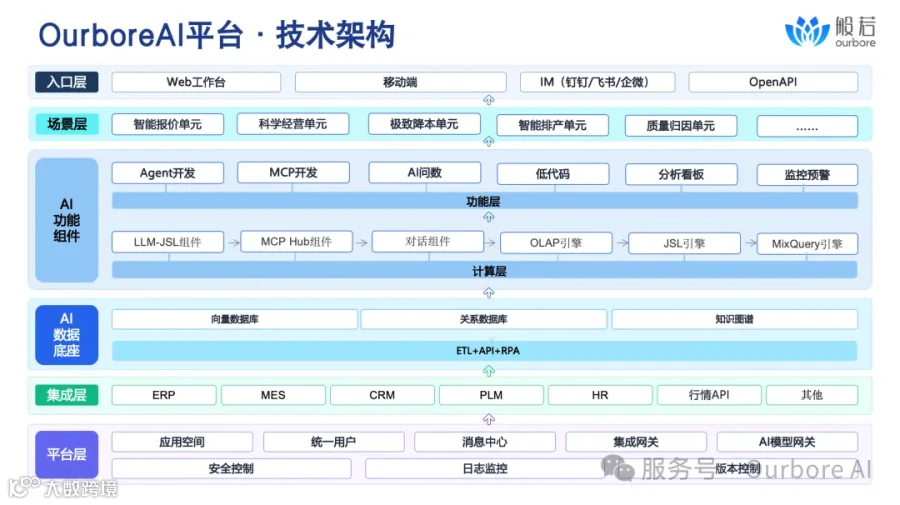Click the CRM box
This screenshot has height=505, width=900.
[382, 395]
